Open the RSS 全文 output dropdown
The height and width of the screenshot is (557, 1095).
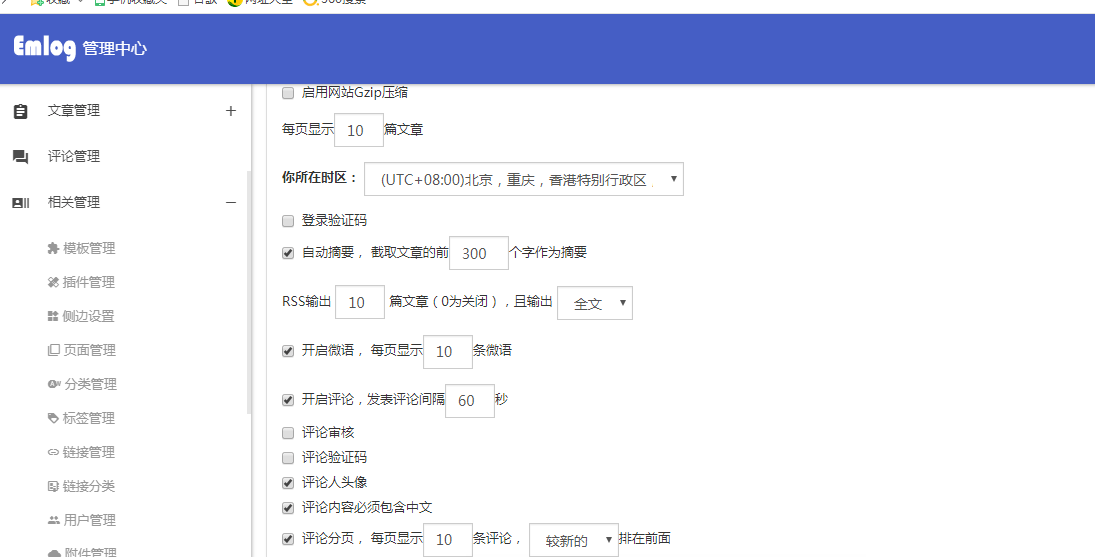[x=595, y=303]
